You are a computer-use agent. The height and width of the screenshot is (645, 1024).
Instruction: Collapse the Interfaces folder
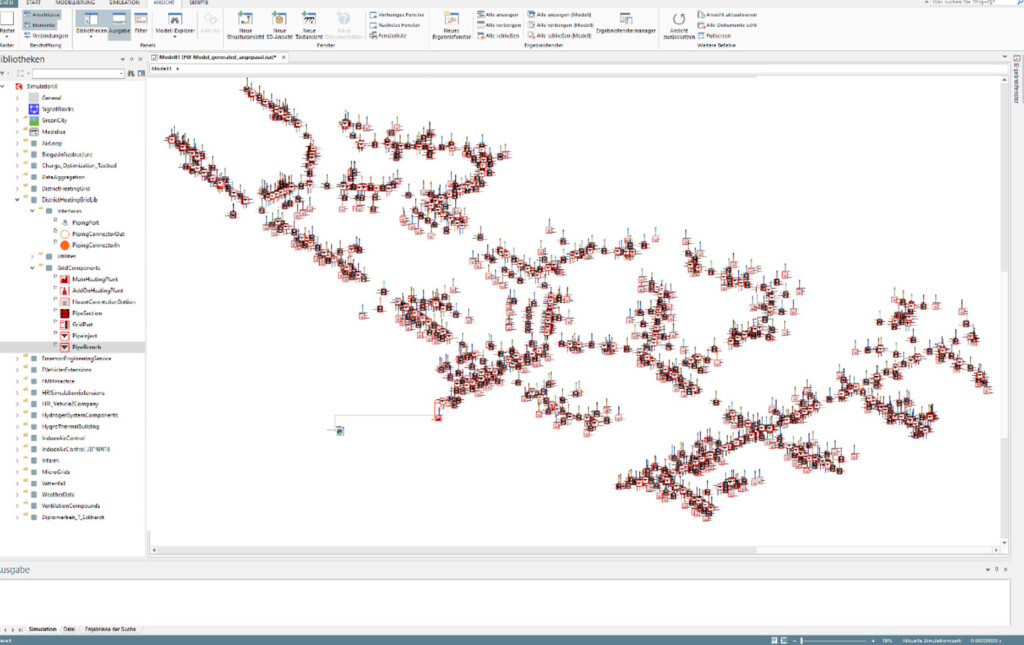[x=33, y=211]
